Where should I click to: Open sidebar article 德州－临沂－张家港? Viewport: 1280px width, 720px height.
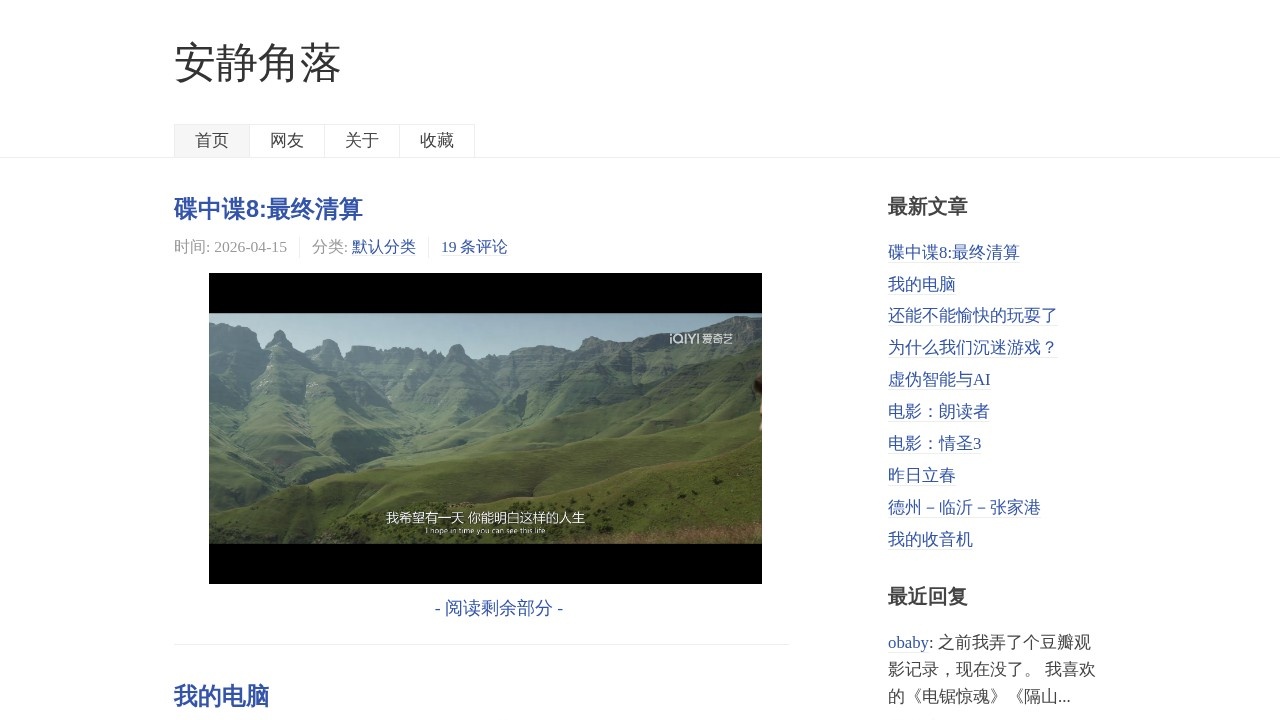[964, 508]
